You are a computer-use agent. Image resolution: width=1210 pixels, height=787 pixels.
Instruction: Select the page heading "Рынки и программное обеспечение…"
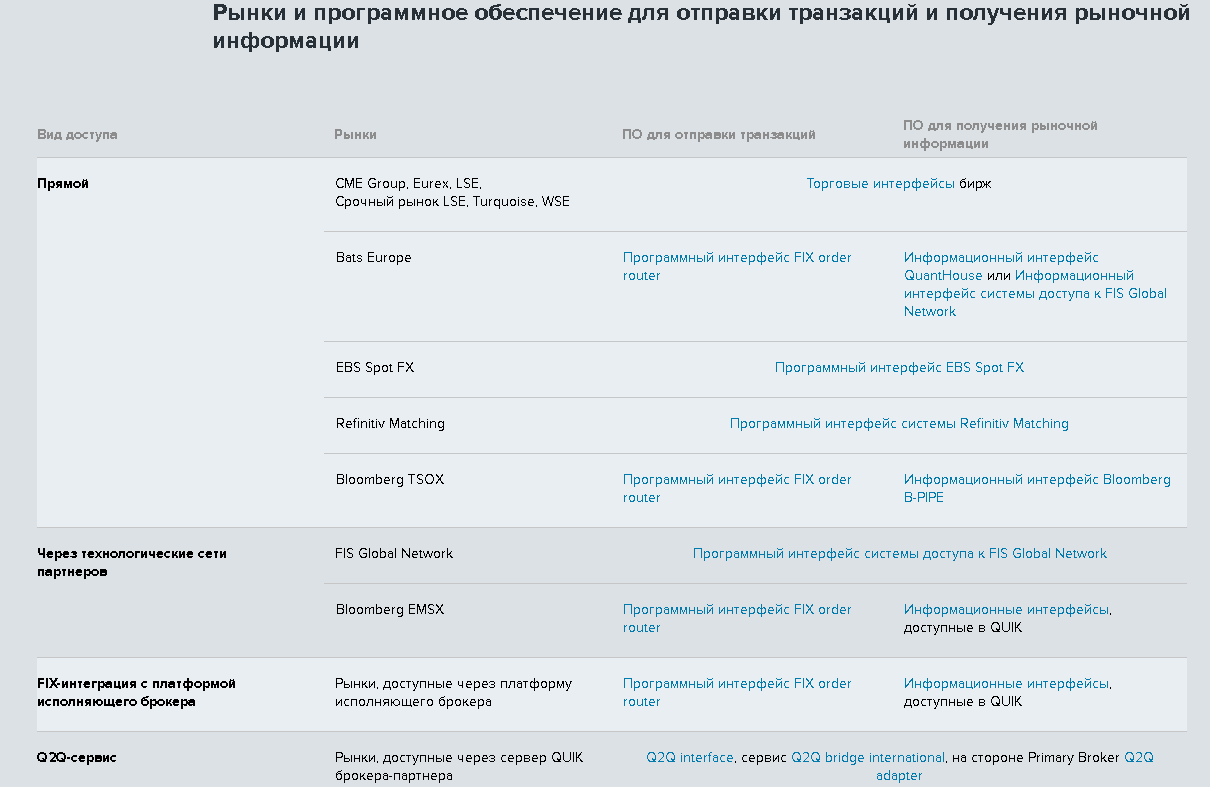(x=702, y=27)
